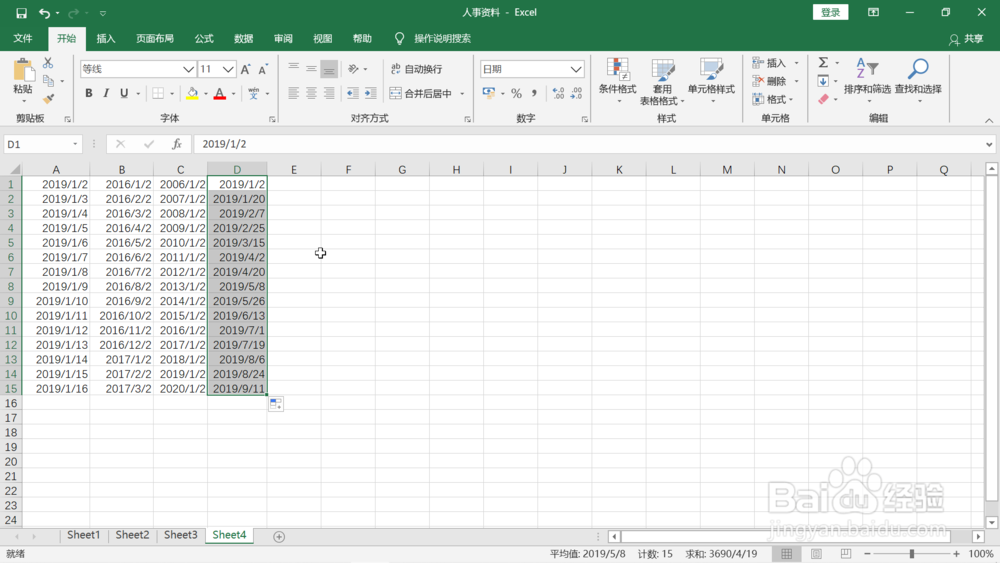Click 操作说明搜索 tell me search
Screen dimensions: 1000x563
point(443,38)
